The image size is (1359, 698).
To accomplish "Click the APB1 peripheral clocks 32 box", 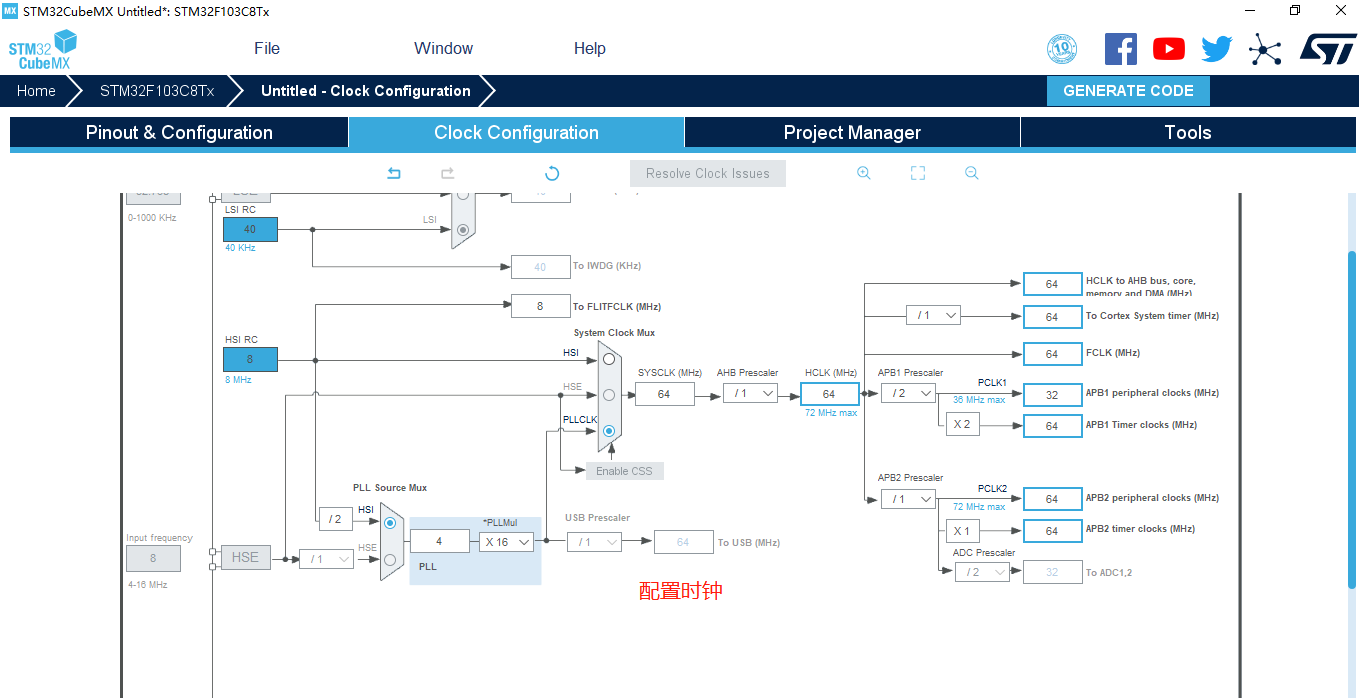I will 1052,394.
